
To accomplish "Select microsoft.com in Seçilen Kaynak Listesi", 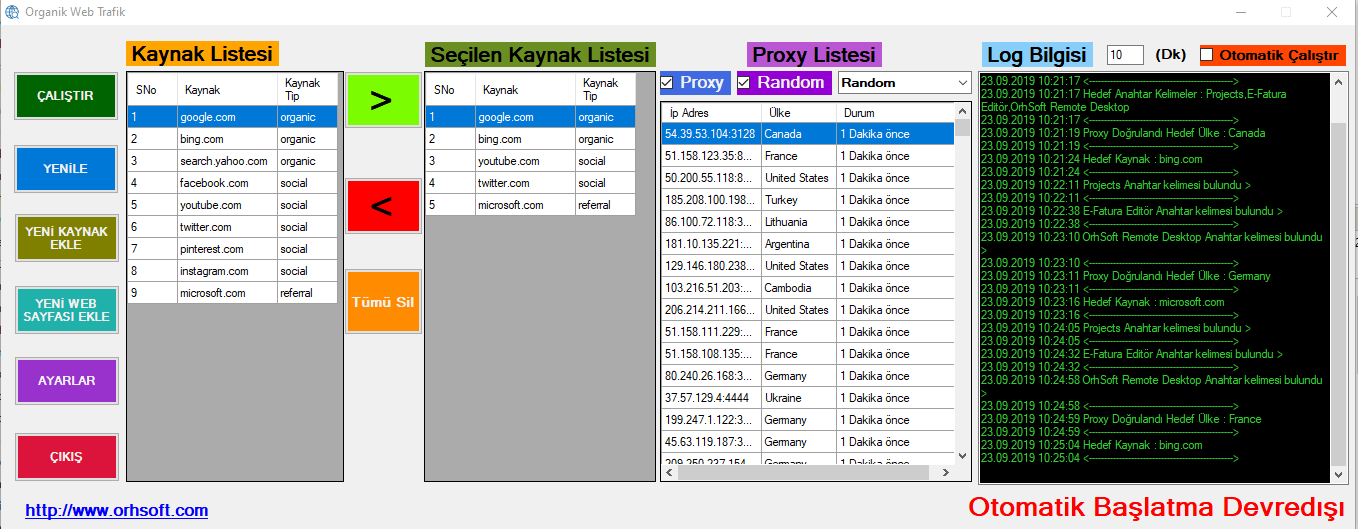I will tap(530, 205).
